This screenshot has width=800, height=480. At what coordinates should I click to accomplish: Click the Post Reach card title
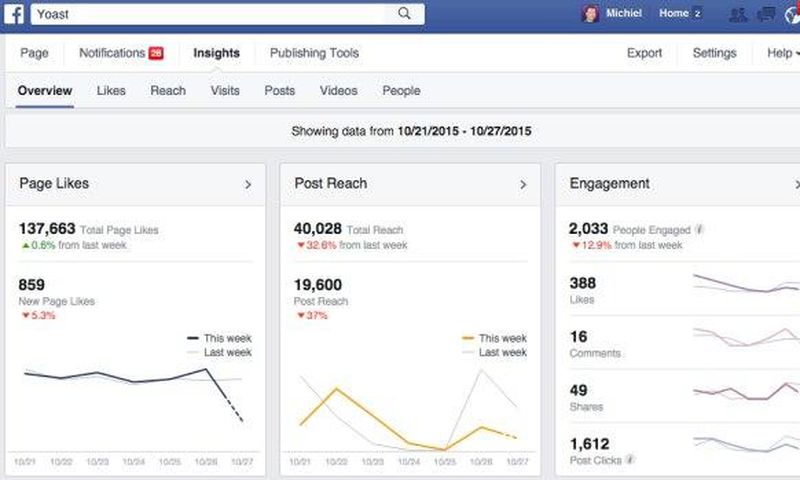pos(331,184)
